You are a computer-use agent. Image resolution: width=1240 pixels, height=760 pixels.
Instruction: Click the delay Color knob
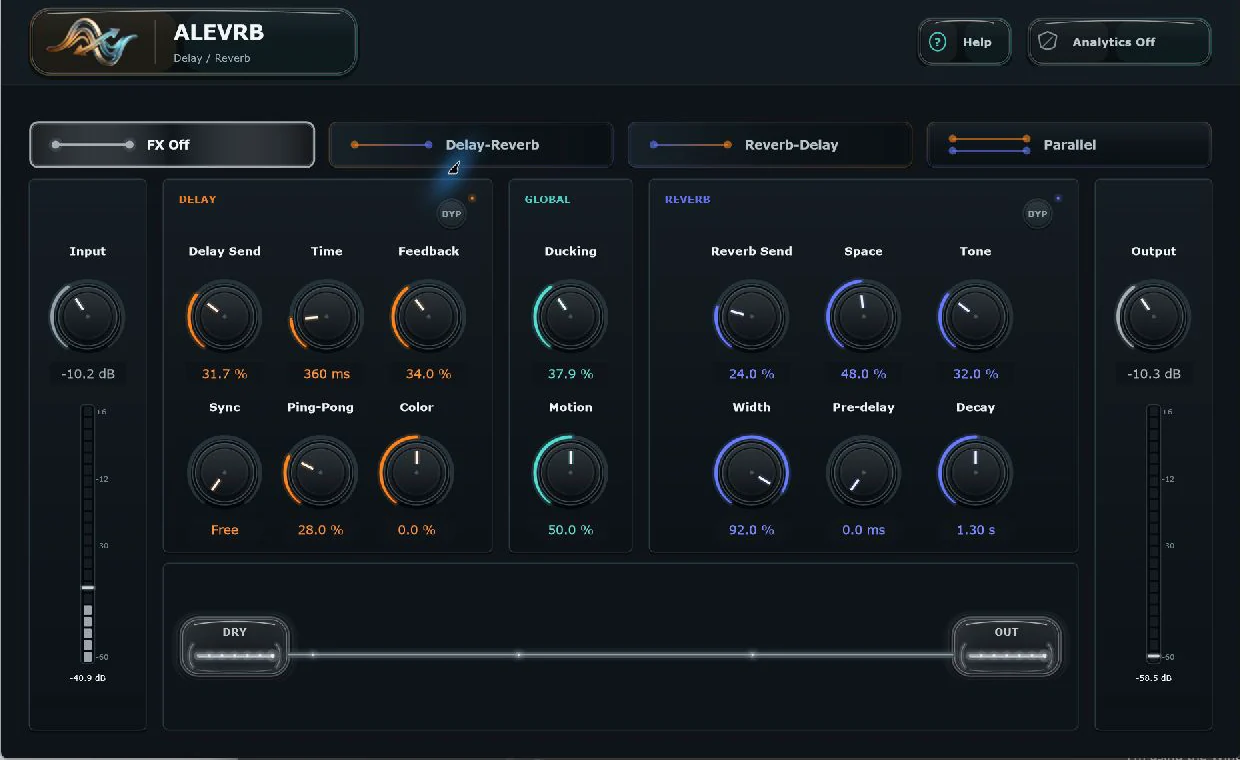[x=416, y=472]
